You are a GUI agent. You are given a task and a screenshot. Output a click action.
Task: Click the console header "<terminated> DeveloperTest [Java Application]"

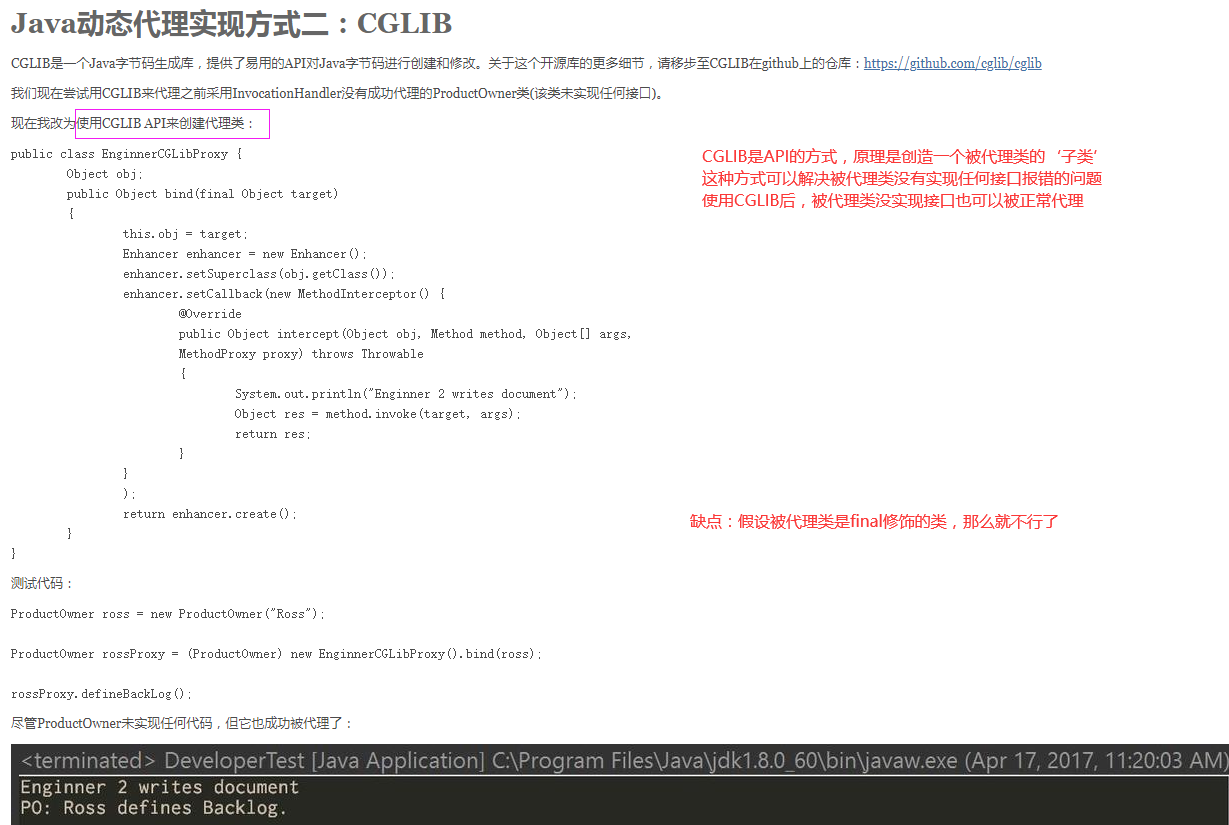pos(624,760)
